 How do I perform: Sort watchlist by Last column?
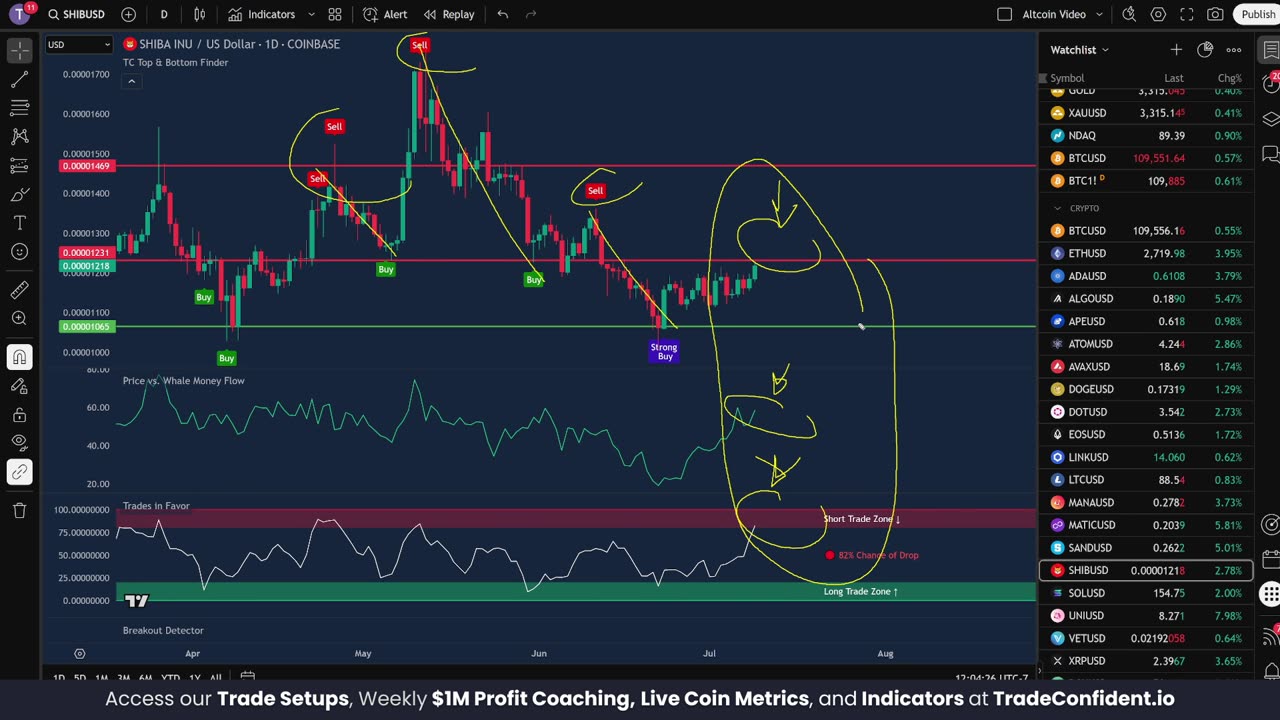click(x=1174, y=78)
